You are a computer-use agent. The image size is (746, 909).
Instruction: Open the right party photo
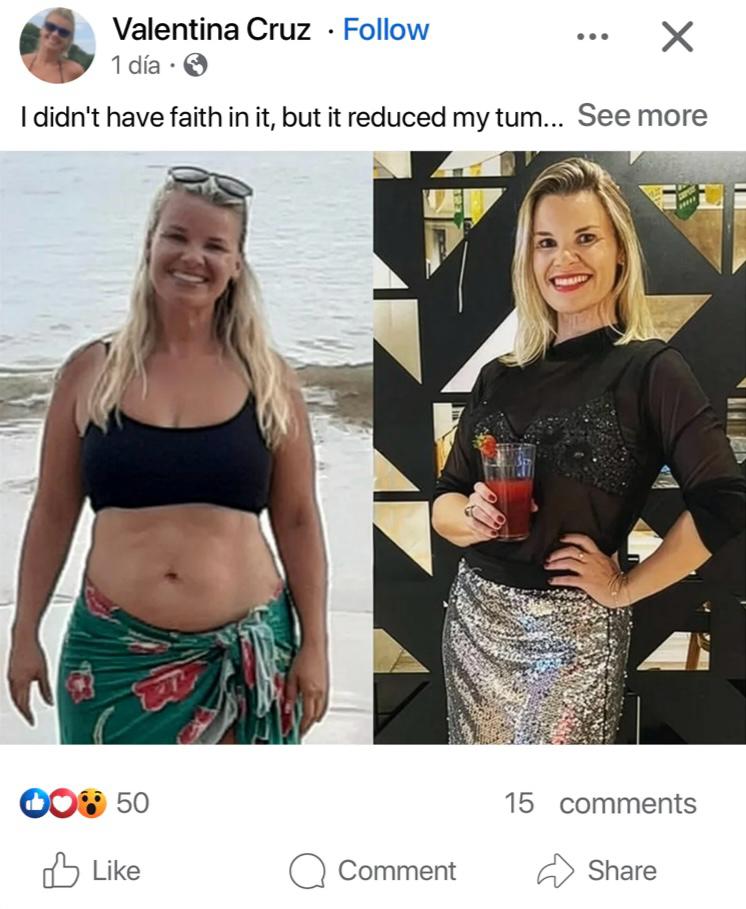559,448
